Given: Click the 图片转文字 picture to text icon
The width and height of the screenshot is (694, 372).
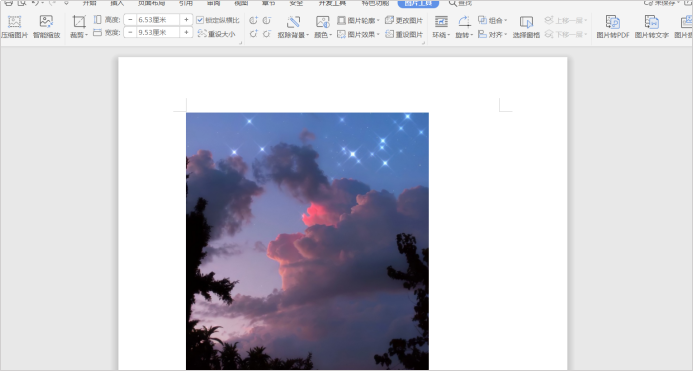Looking at the screenshot, I should [652, 22].
